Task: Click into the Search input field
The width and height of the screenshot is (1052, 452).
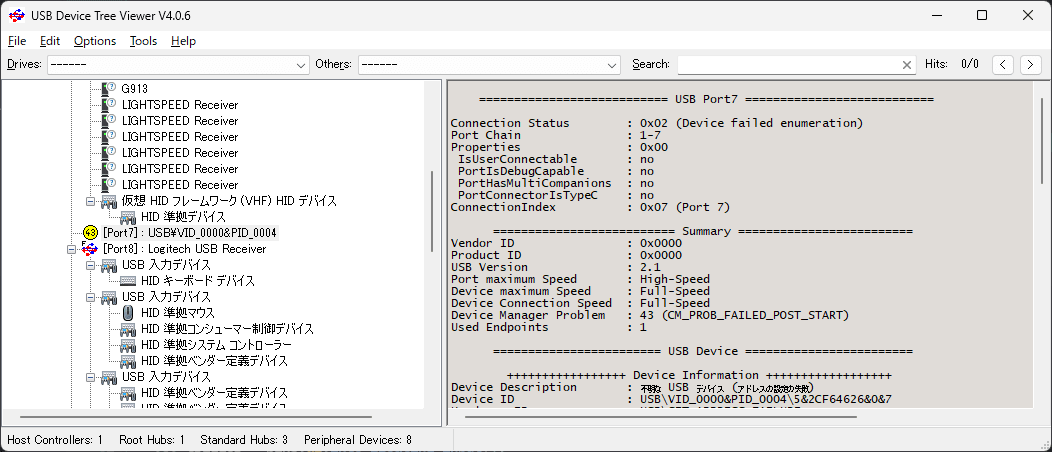Action: click(789, 64)
